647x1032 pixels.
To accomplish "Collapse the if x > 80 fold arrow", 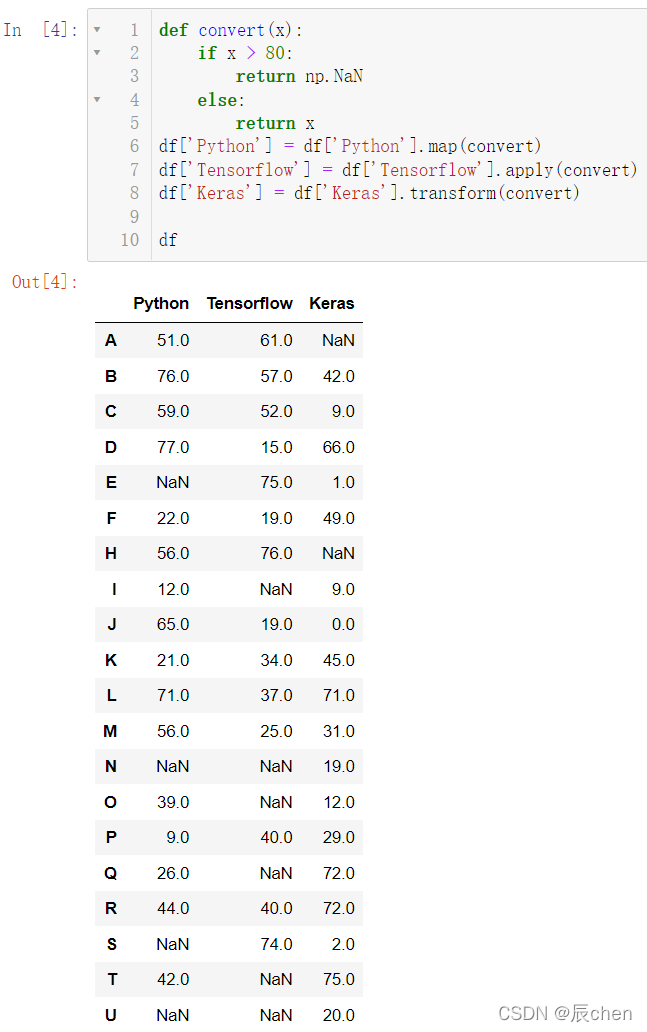I will [97, 53].
